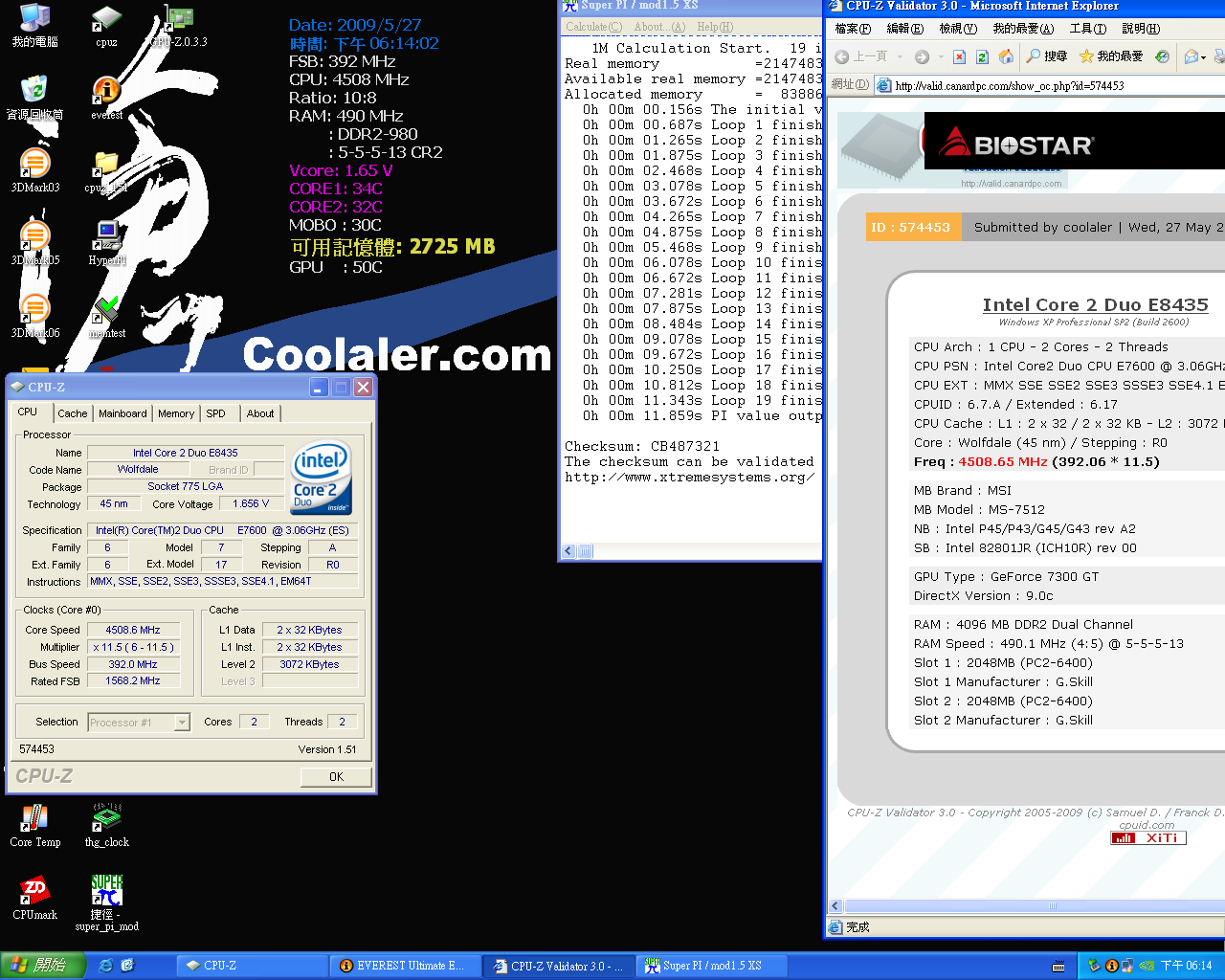Open the CPUmark desktop icon
This screenshot has width=1225, height=980.
34,898
